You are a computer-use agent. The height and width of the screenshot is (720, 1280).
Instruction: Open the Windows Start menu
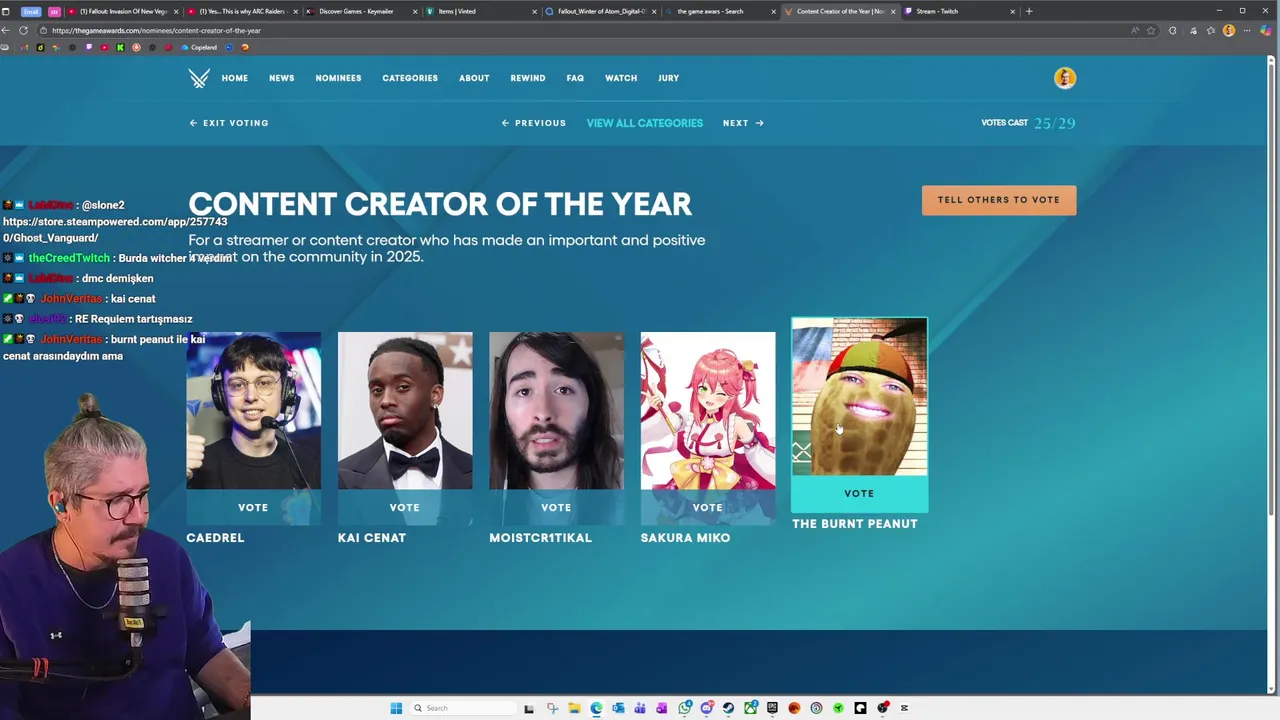coord(396,708)
